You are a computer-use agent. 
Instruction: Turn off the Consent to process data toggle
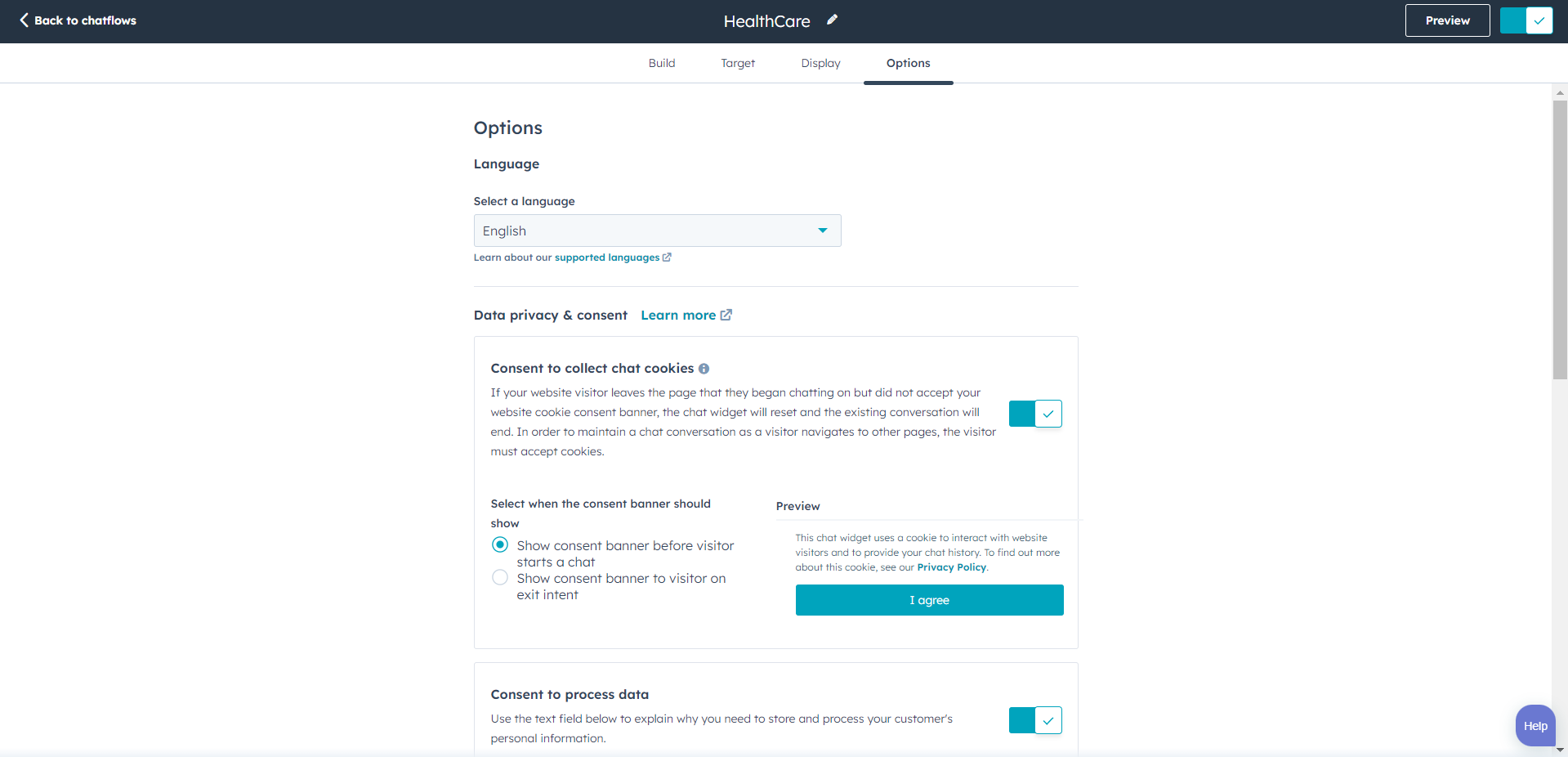pyautogui.click(x=1035, y=720)
